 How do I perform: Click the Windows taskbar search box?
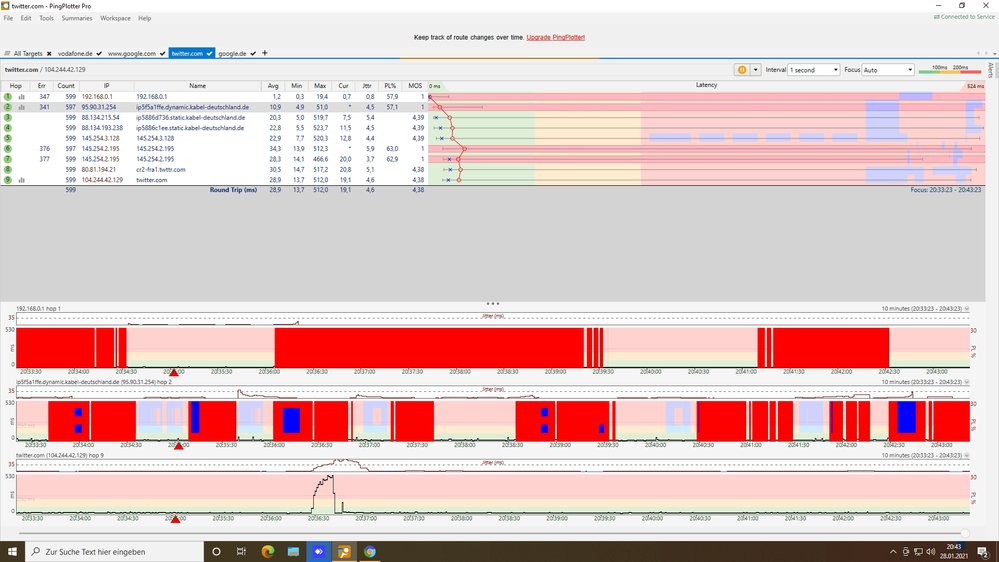(115, 552)
